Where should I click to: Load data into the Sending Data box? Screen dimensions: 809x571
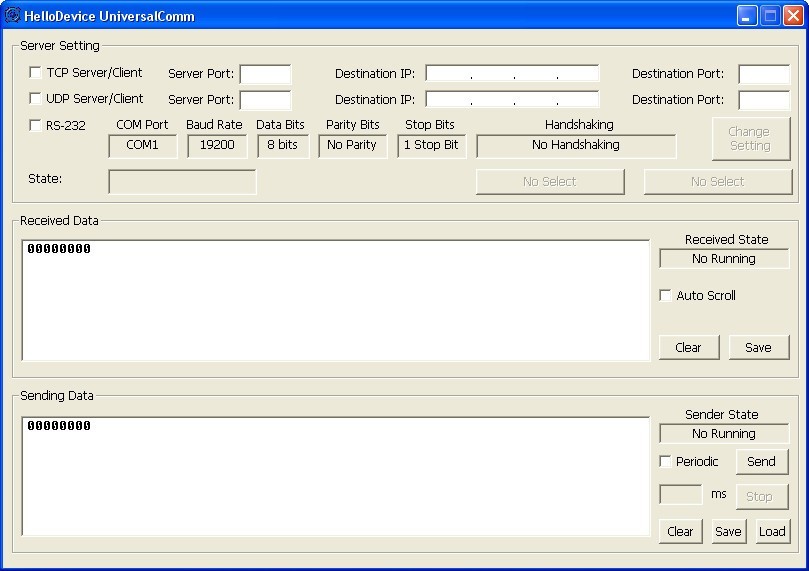pos(772,531)
